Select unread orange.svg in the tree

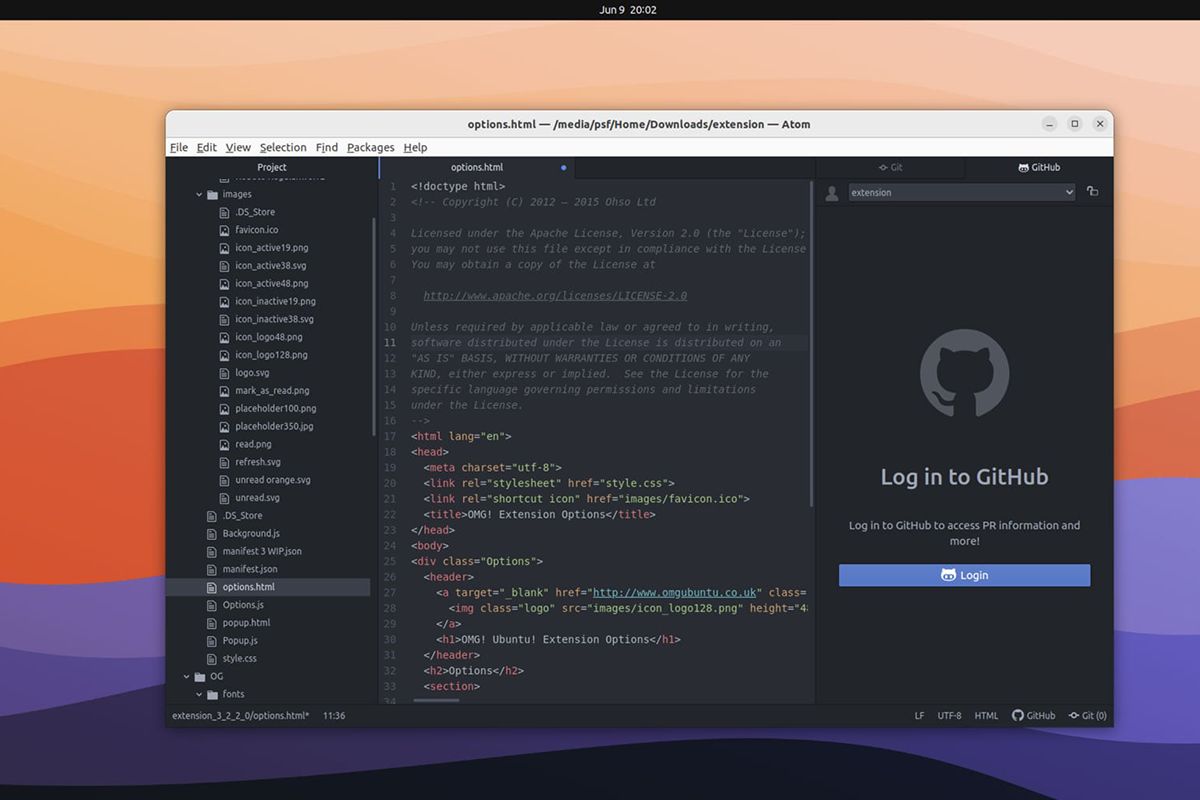tap(272, 480)
